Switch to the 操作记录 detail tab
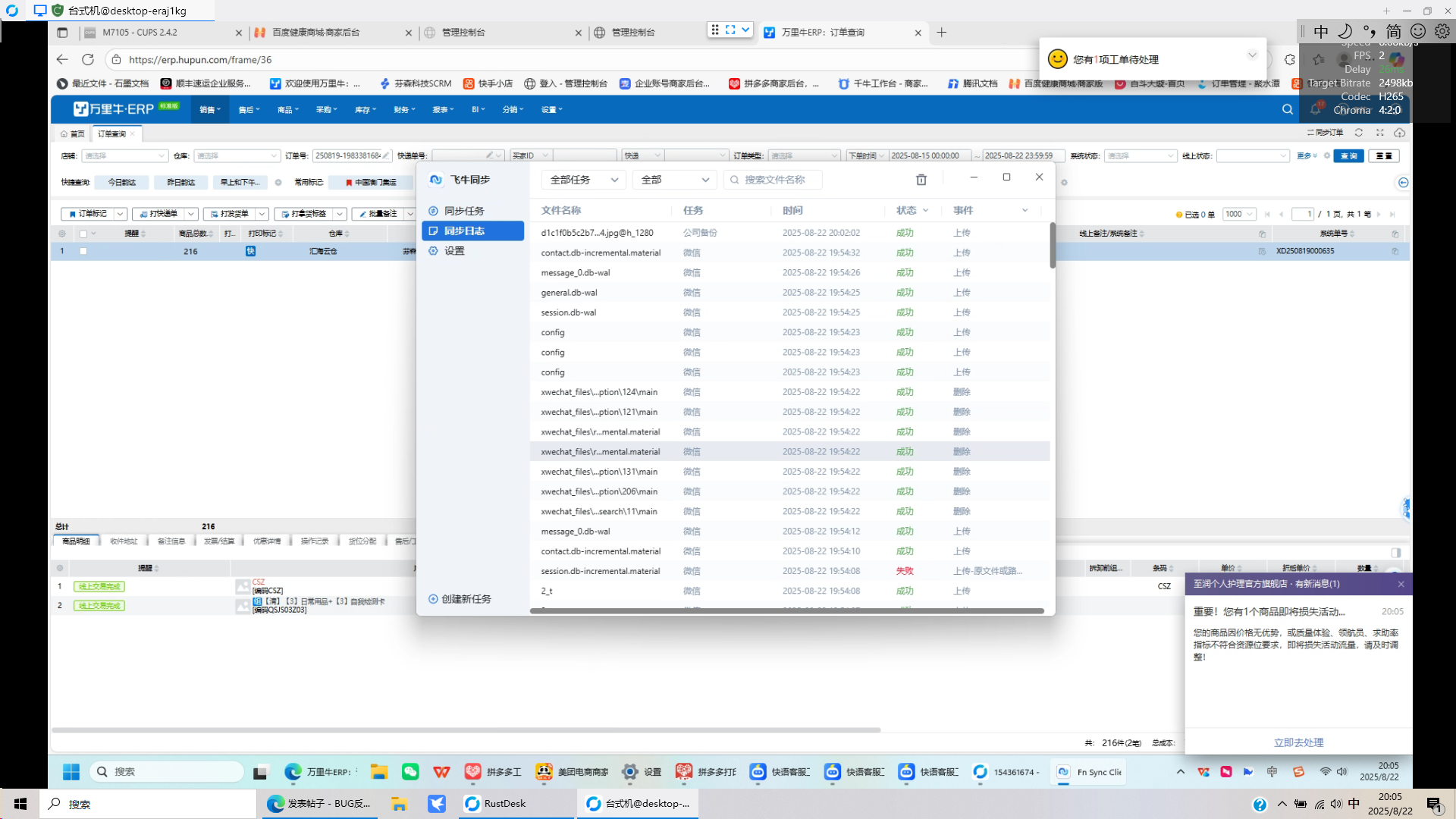 pos(315,541)
